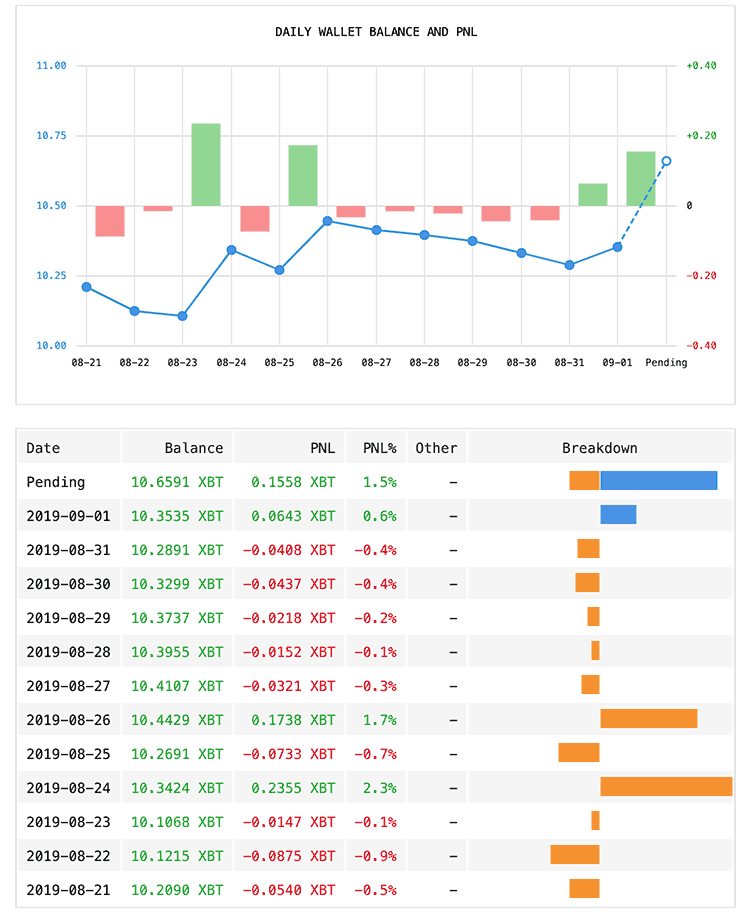Image resolution: width=750 pixels, height=914 pixels.
Task: Click the PNL value -0.0540 XBT
Action: pyautogui.click(x=289, y=890)
